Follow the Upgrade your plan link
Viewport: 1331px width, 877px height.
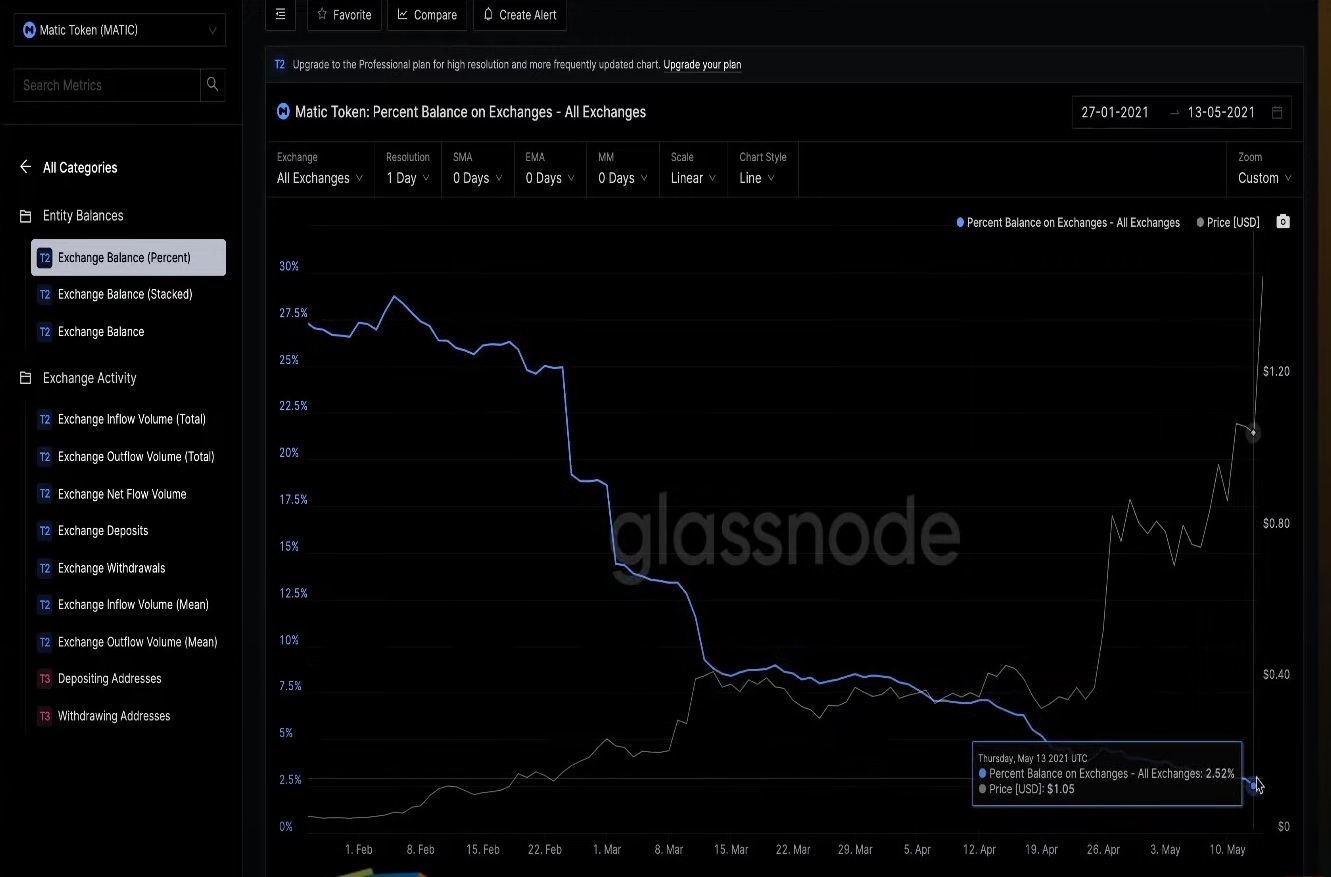(x=702, y=65)
